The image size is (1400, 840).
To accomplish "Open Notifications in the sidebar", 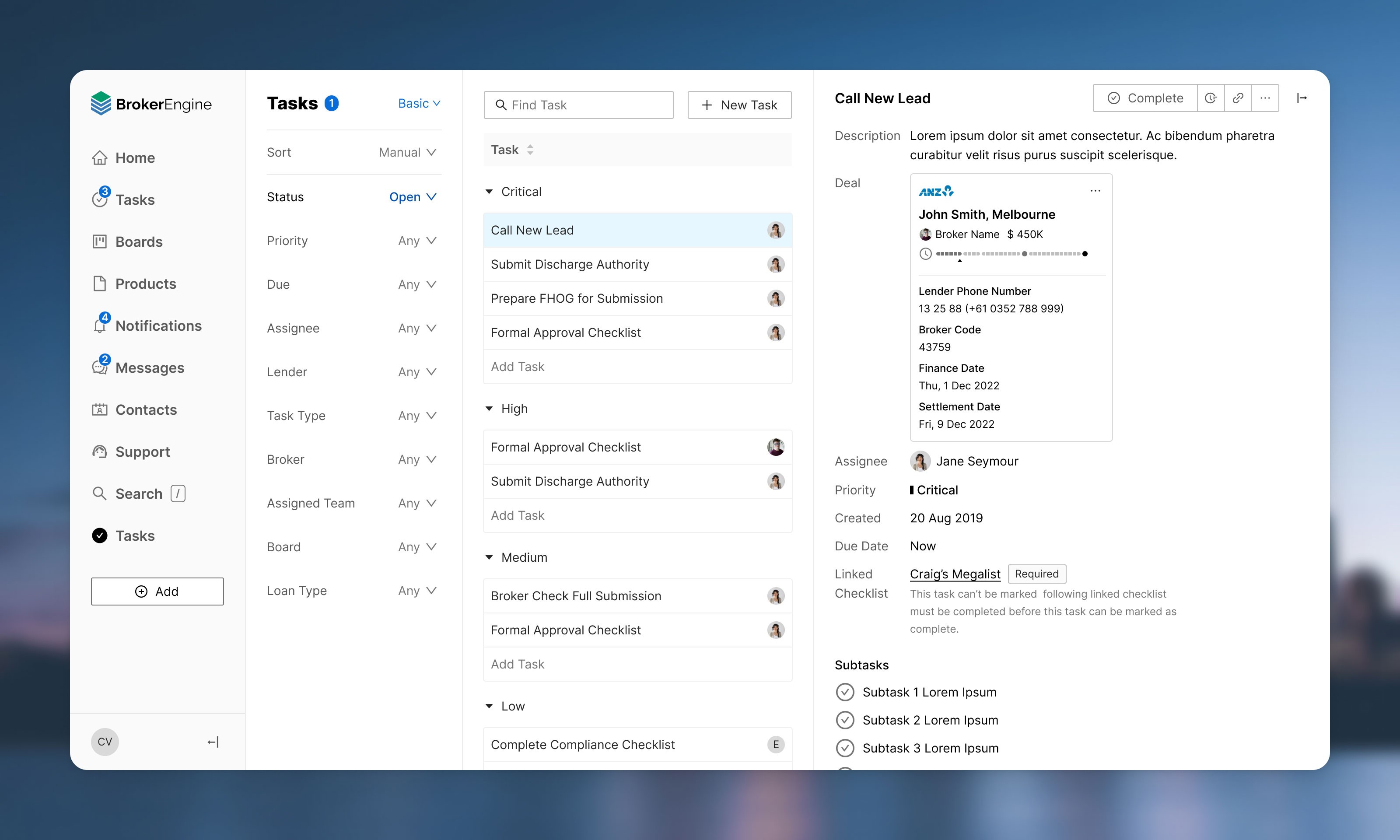I will point(158,325).
